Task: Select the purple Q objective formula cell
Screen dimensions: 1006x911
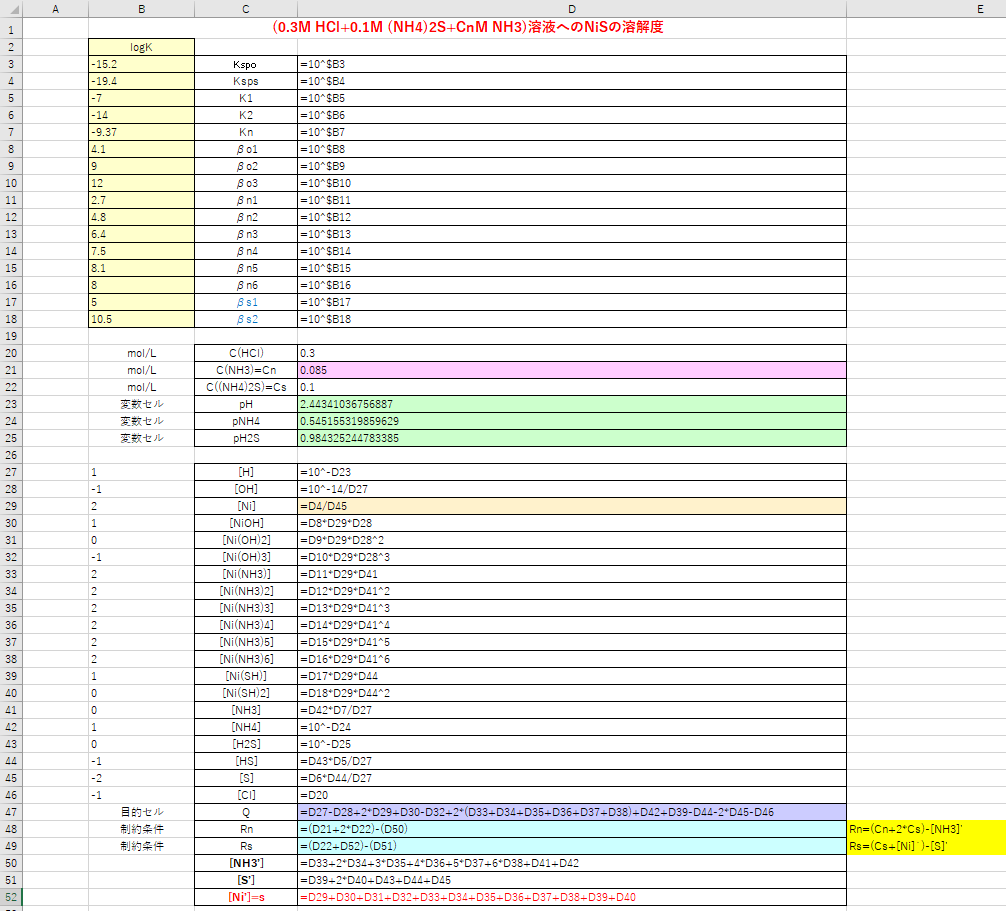Action: 572,812
